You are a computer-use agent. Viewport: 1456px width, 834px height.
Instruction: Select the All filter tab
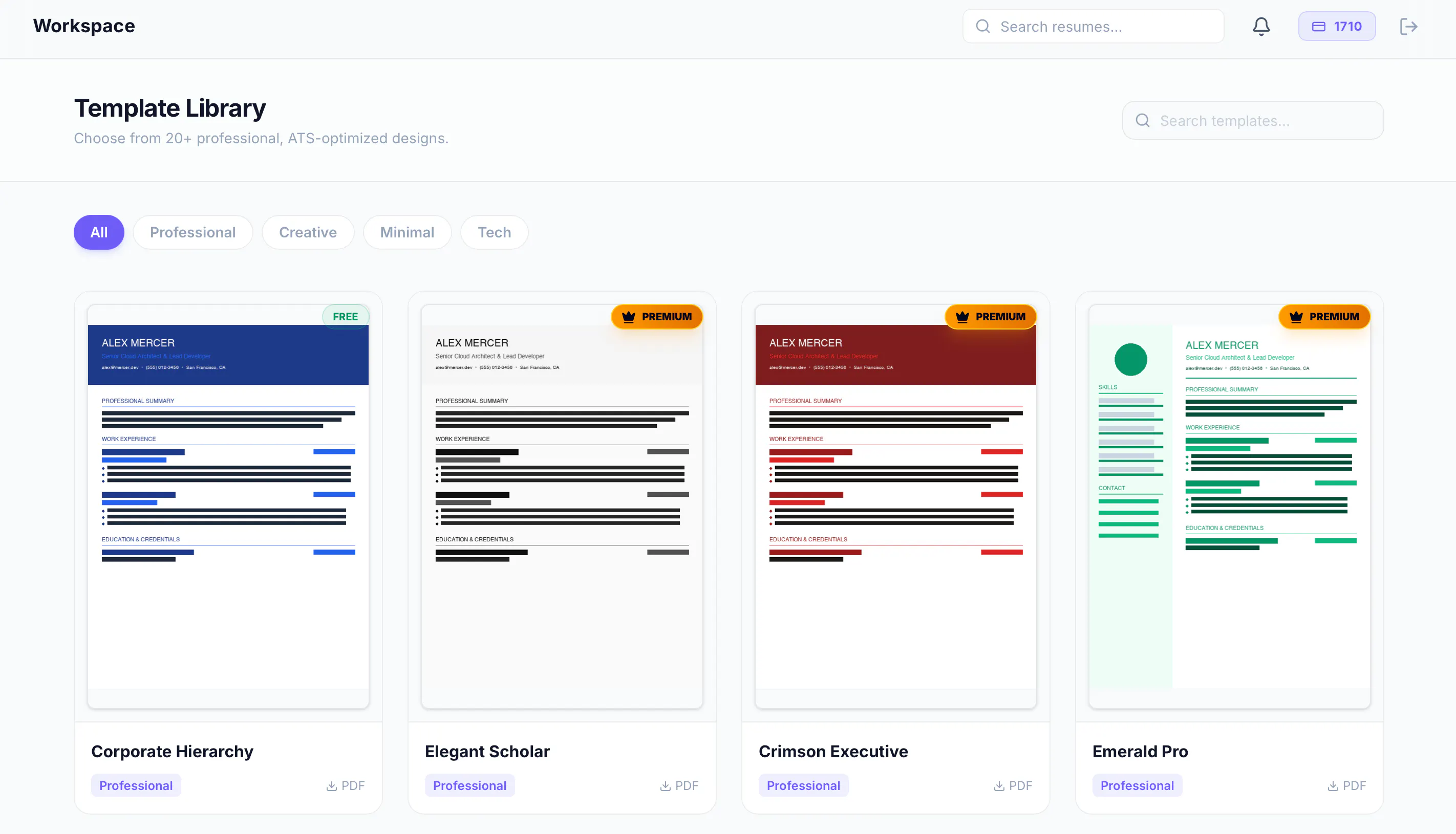point(99,232)
